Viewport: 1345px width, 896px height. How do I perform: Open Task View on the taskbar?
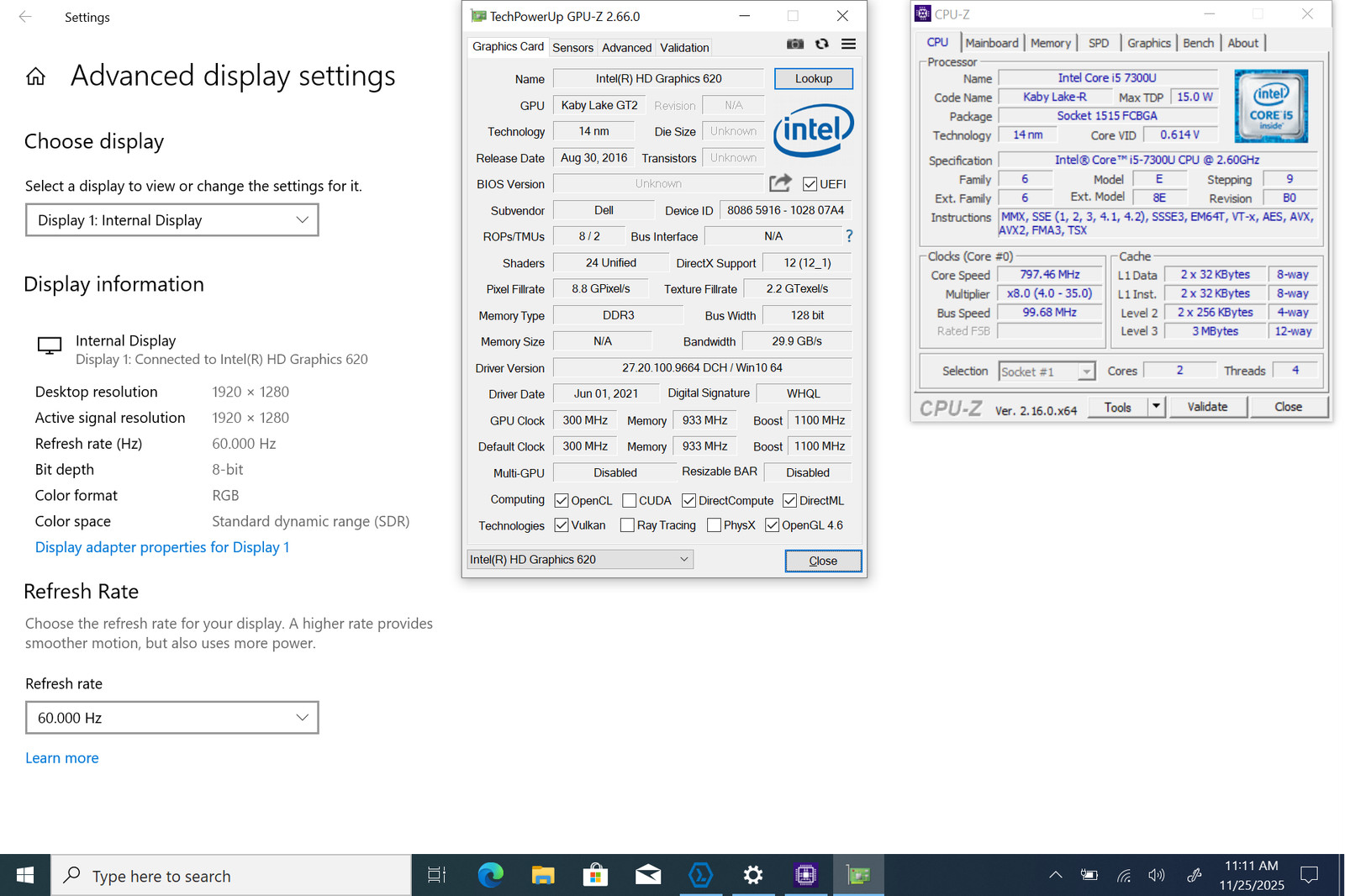pos(436,875)
